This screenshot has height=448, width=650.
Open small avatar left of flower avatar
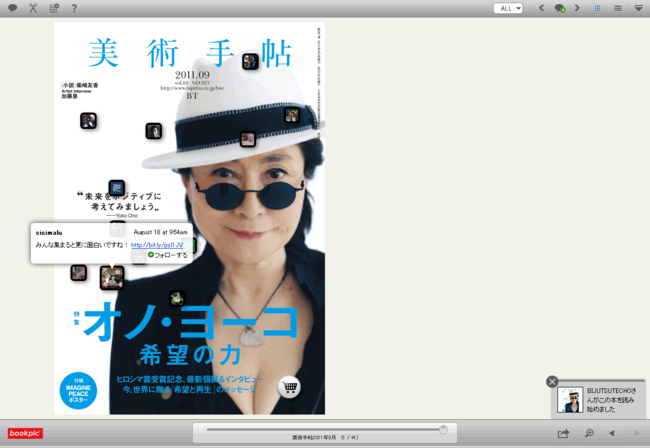79,273
